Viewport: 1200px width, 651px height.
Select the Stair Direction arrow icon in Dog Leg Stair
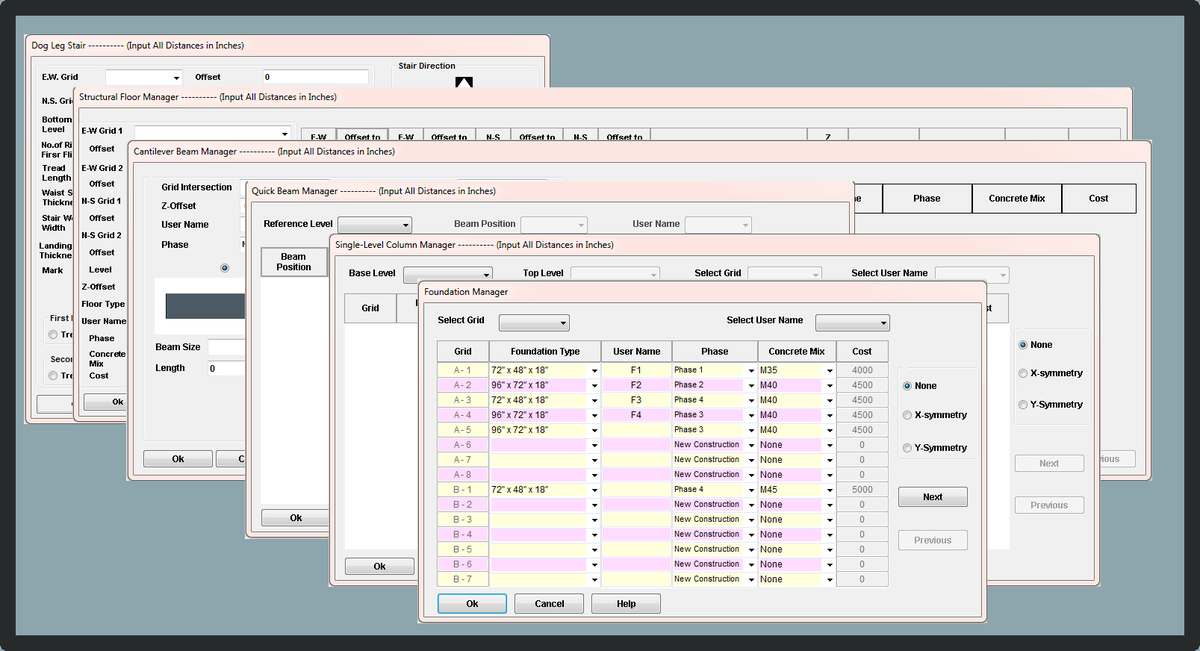463,83
